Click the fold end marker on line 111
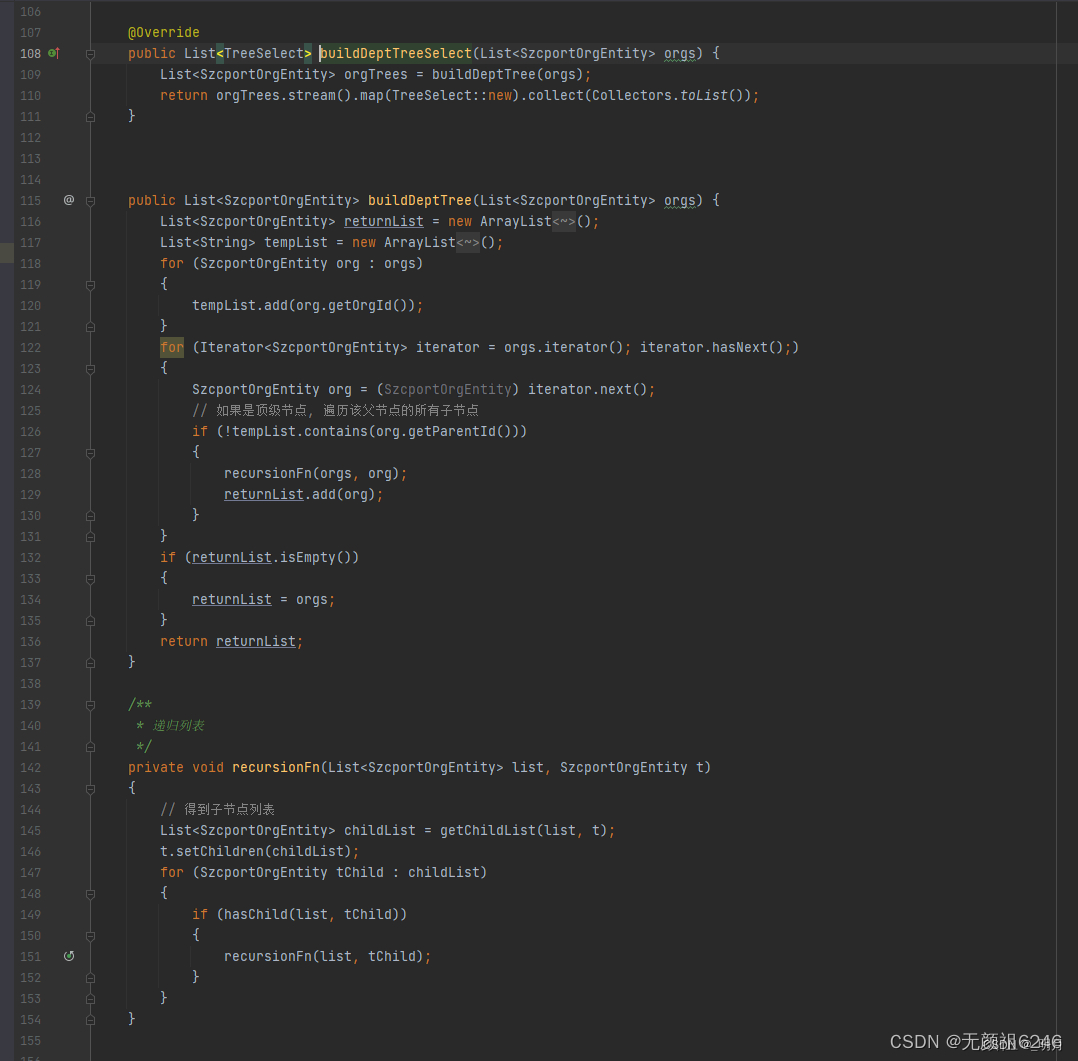 (90, 117)
